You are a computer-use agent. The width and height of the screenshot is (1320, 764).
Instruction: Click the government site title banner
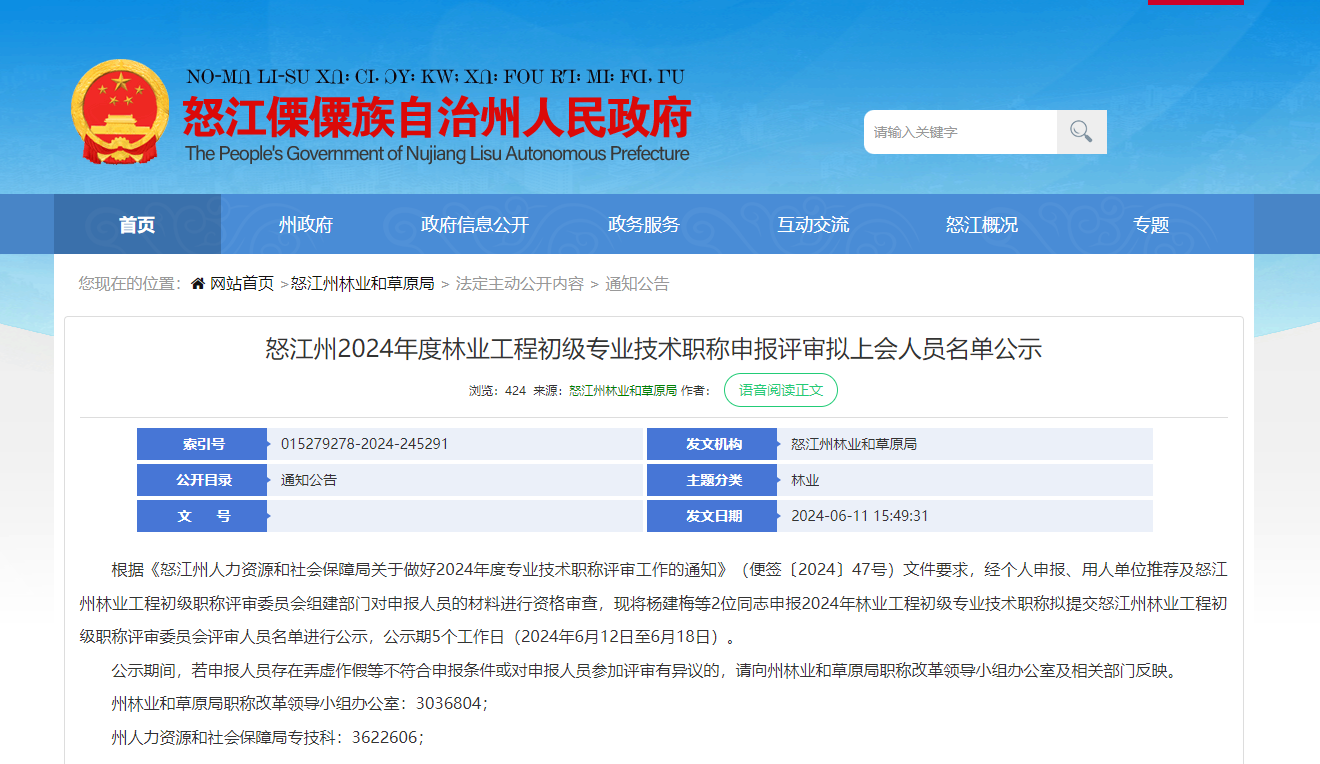[437, 118]
